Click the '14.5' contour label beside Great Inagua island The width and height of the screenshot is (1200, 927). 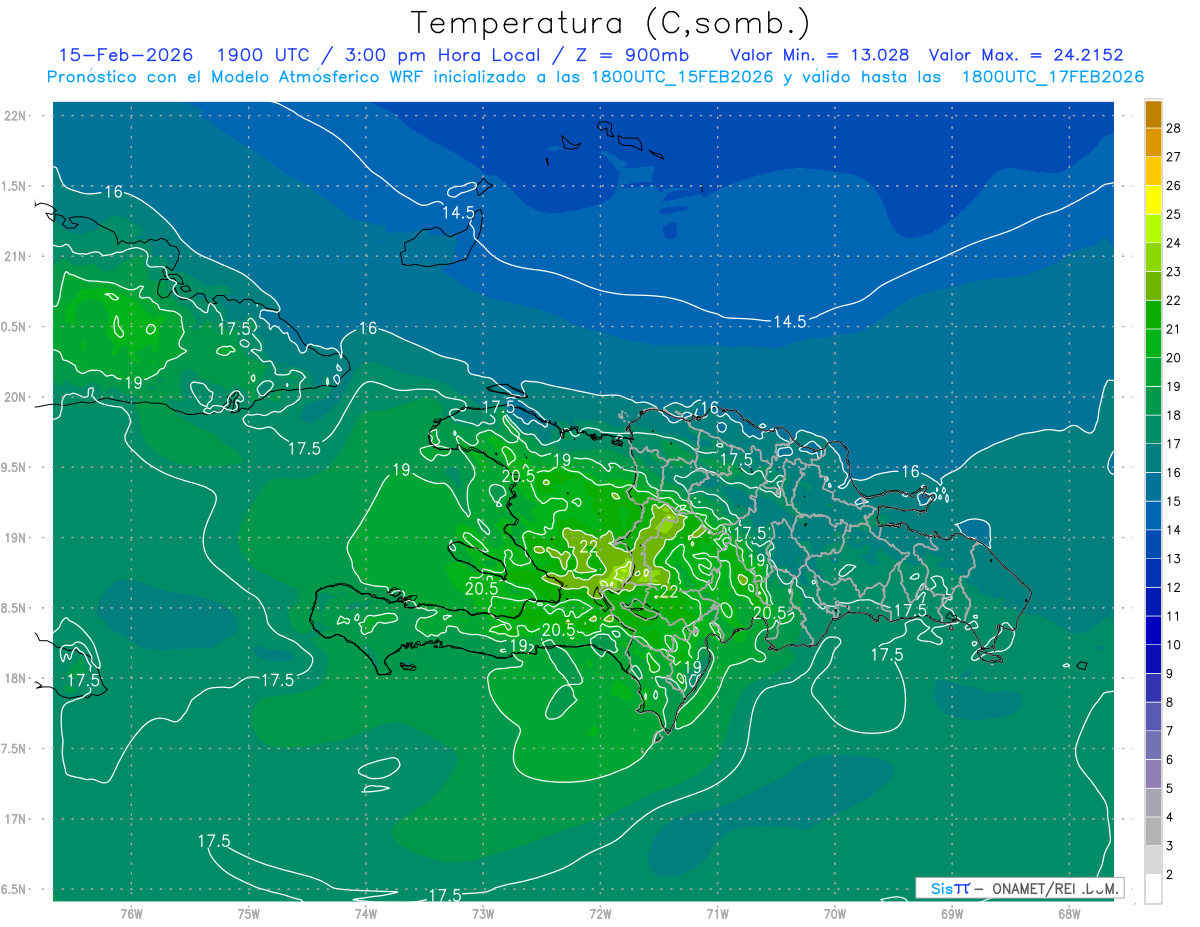click(458, 212)
